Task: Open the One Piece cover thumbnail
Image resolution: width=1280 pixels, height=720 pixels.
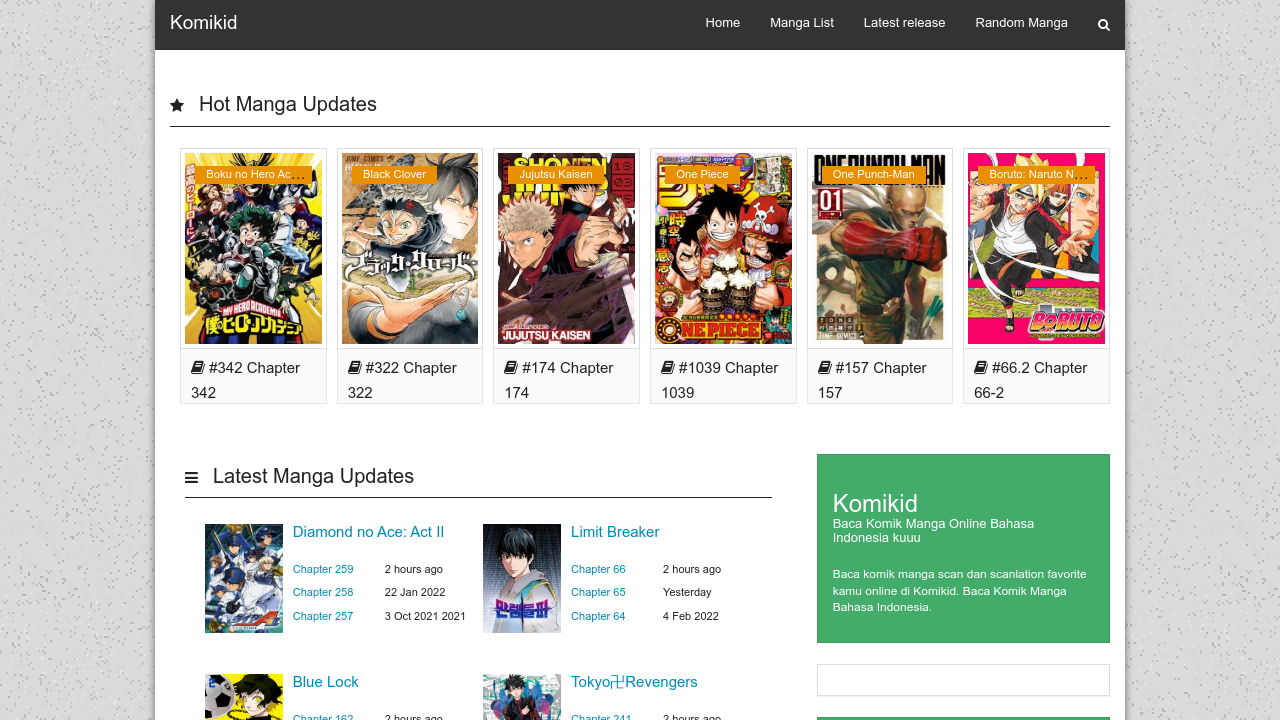Action: coord(723,249)
